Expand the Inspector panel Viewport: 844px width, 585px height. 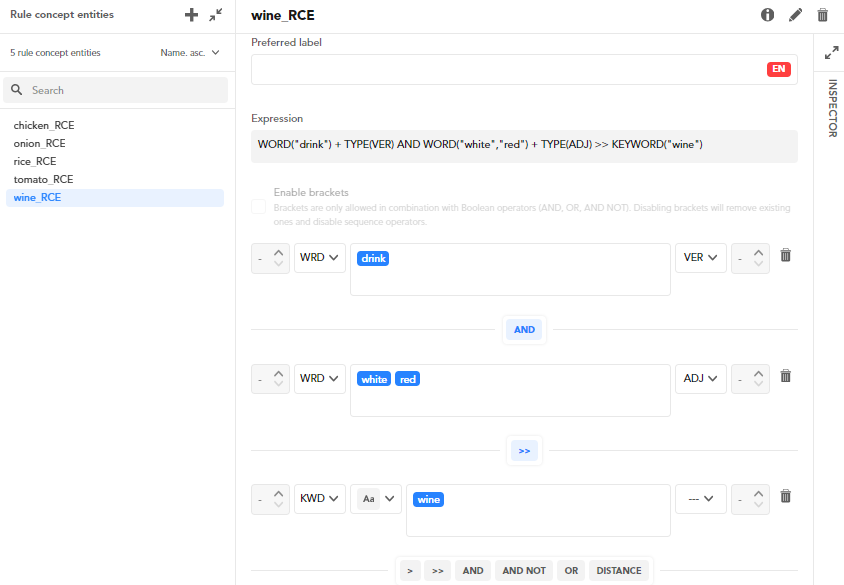pyautogui.click(x=829, y=51)
